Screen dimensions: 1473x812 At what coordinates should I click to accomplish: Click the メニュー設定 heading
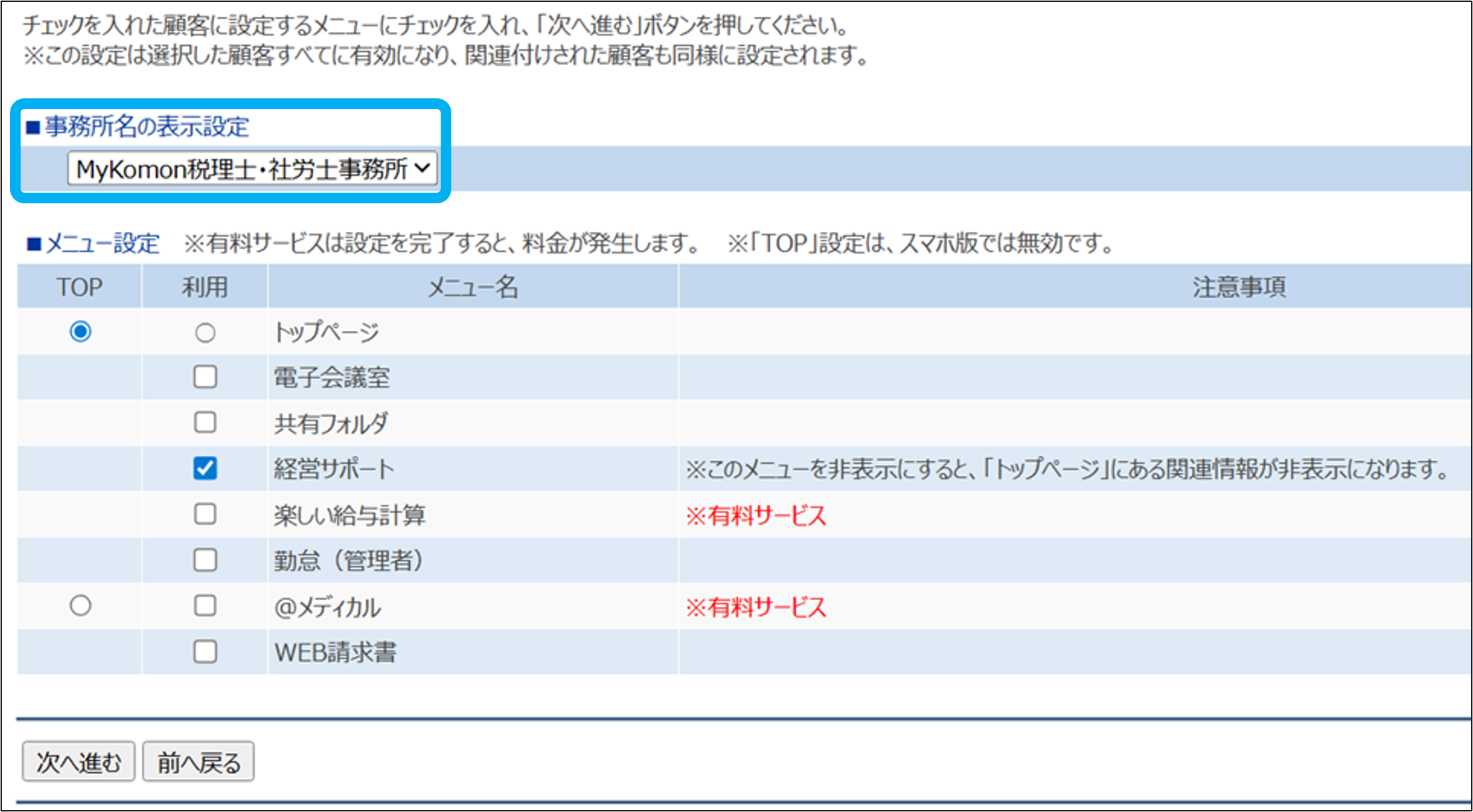(92, 243)
